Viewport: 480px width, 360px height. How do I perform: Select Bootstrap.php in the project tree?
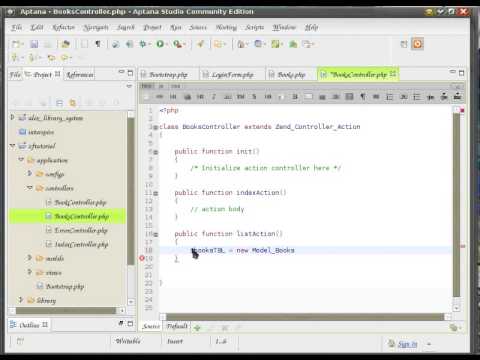click(65, 286)
